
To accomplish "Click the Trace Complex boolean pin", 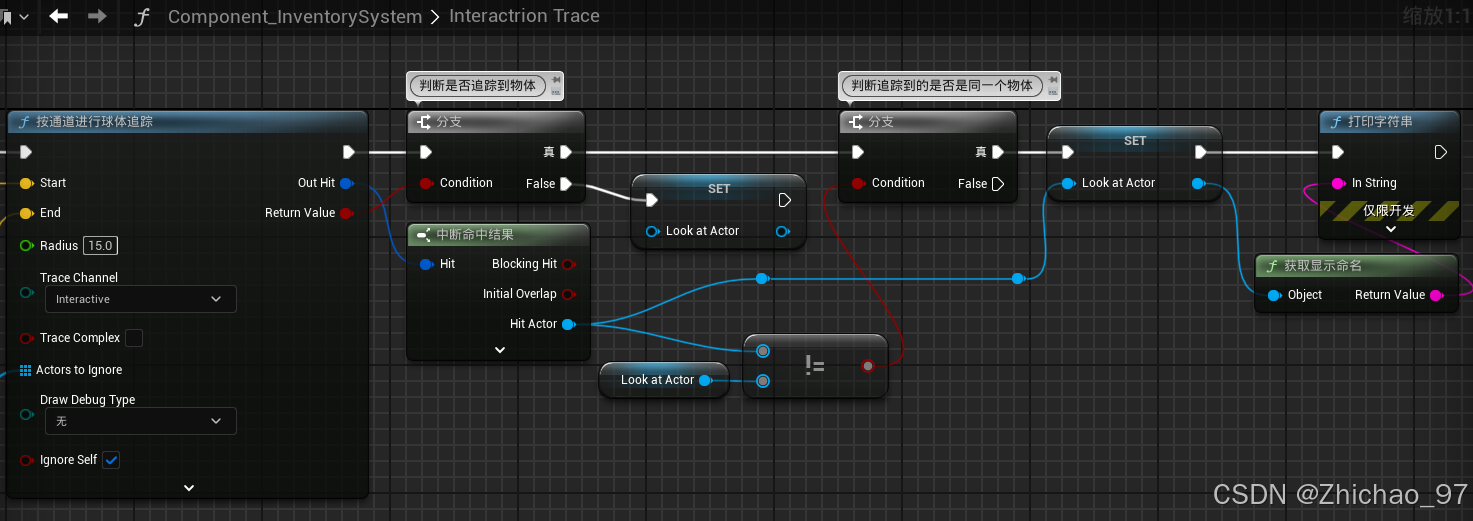I will click(x=27, y=338).
